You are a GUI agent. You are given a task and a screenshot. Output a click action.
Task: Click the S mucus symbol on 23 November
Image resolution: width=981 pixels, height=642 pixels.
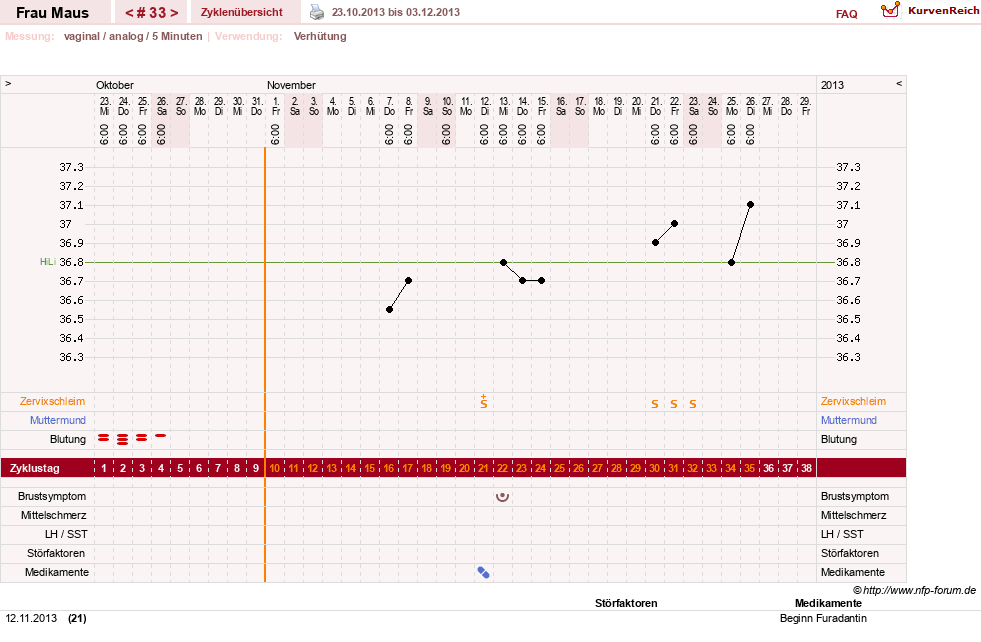click(x=693, y=404)
